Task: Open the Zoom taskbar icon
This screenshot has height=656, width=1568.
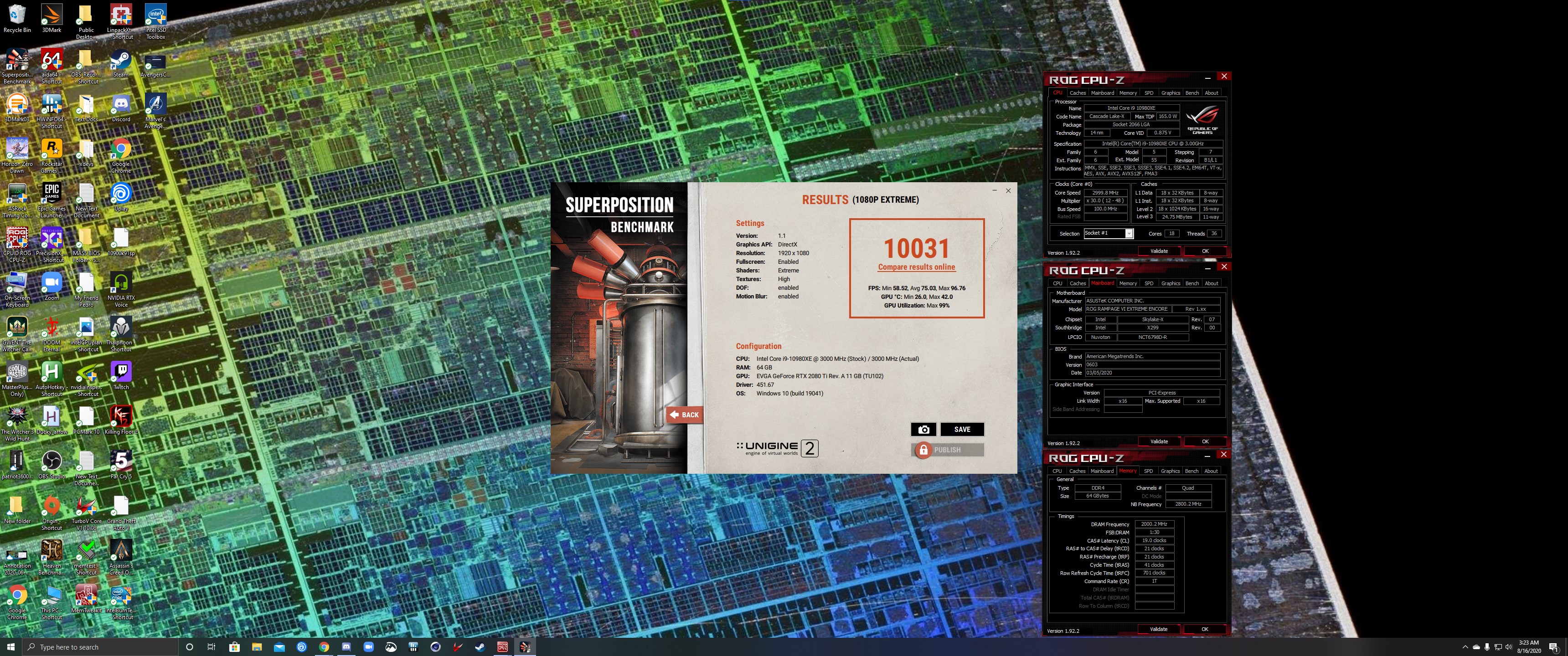Action: [x=368, y=647]
